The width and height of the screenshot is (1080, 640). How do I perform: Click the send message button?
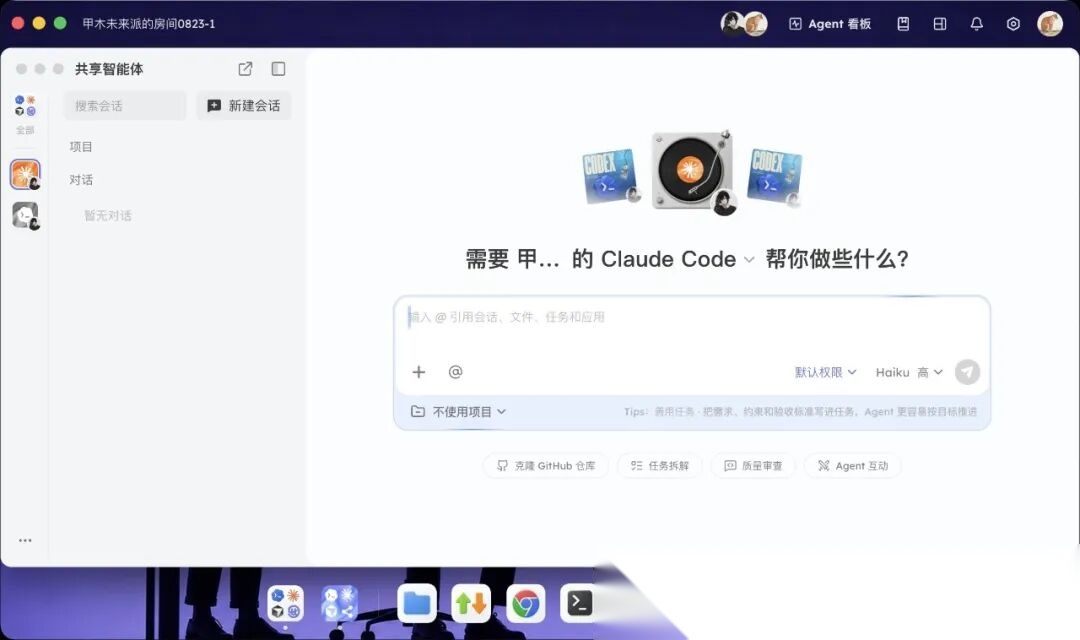(967, 372)
